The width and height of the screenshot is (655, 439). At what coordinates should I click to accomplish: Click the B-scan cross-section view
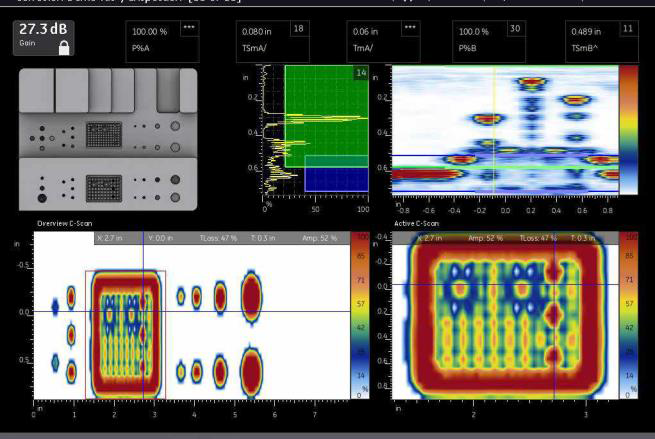[x=505, y=130]
